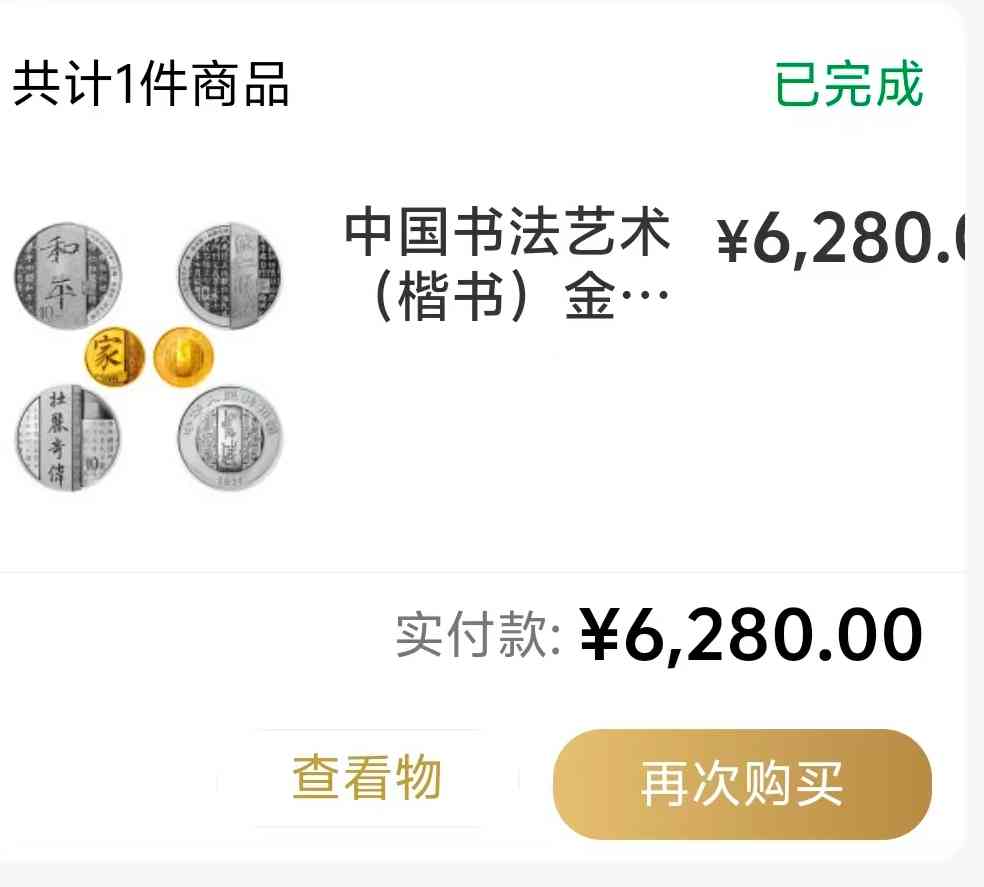Viewport: 984px width, 887px height.
Task: Click the 实付款 label
Action: pos(478,635)
